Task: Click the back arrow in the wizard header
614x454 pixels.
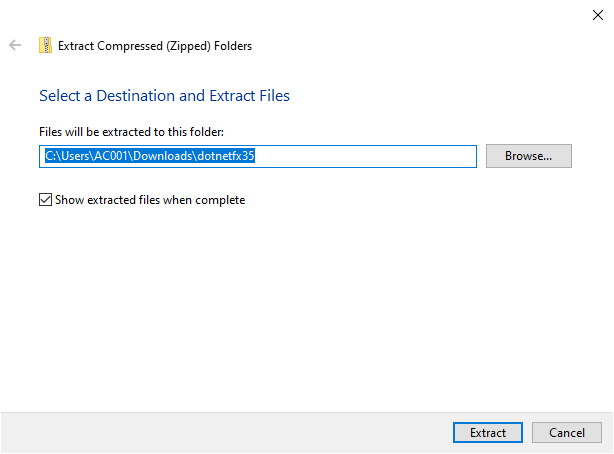Action: [x=15, y=45]
